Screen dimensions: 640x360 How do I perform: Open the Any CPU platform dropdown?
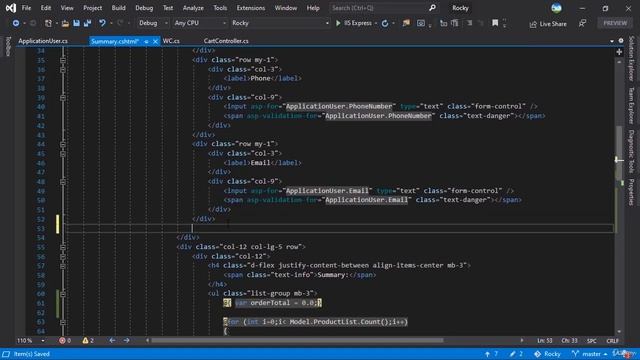(x=200, y=23)
